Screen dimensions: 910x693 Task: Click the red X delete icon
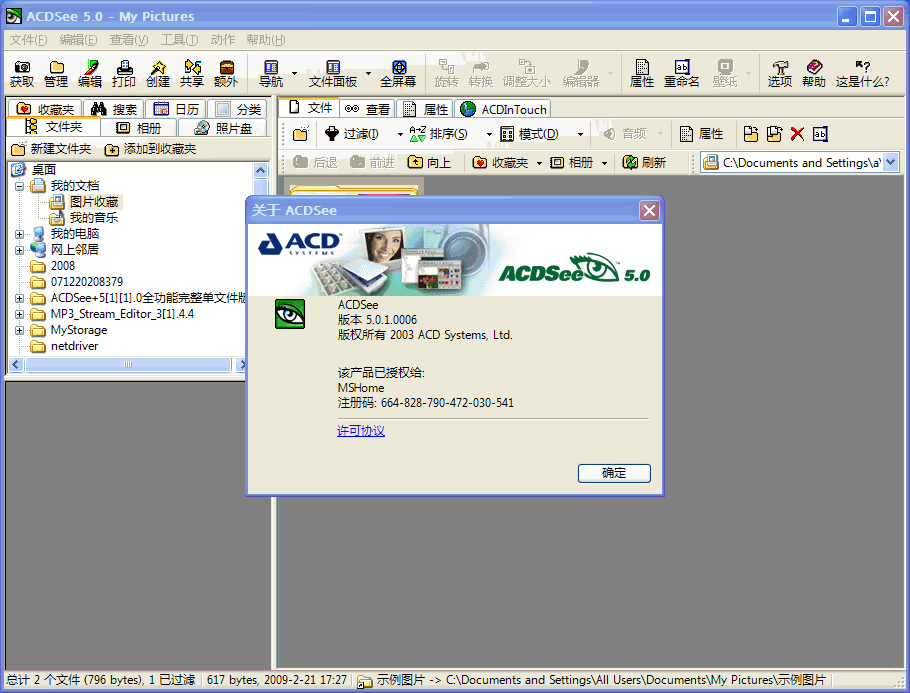click(x=797, y=134)
